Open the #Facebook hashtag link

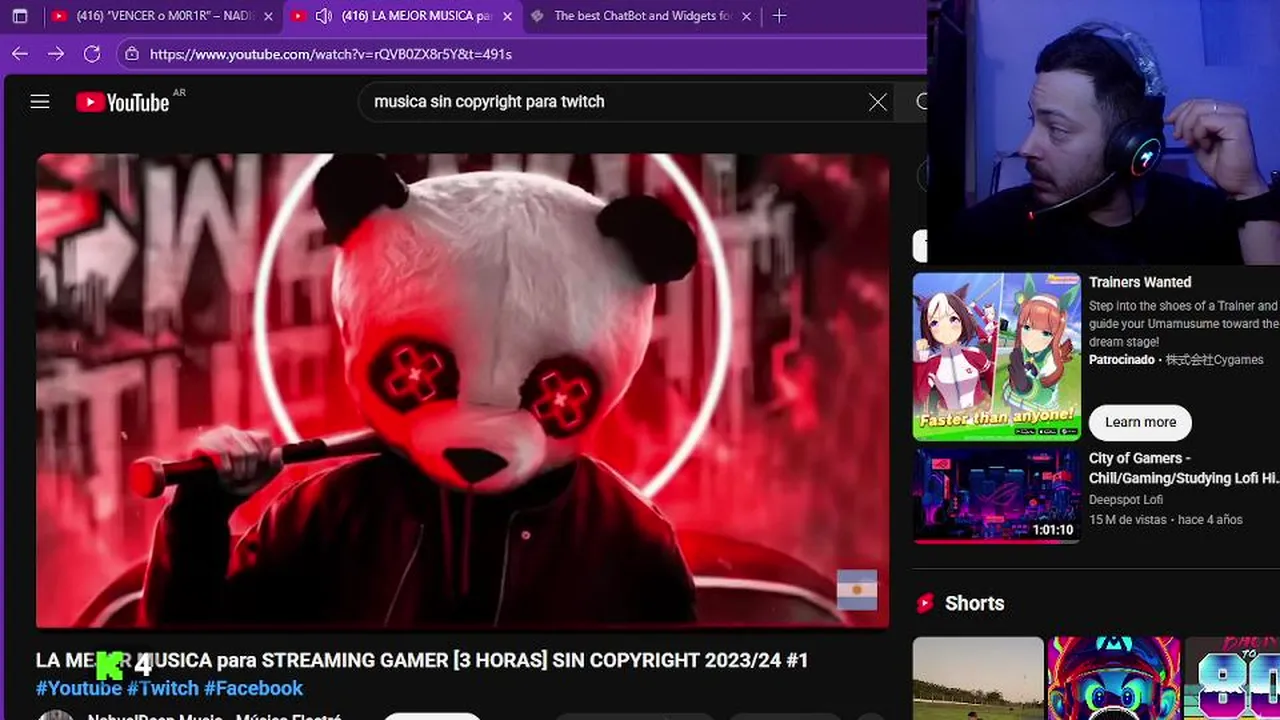click(x=253, y=688)
